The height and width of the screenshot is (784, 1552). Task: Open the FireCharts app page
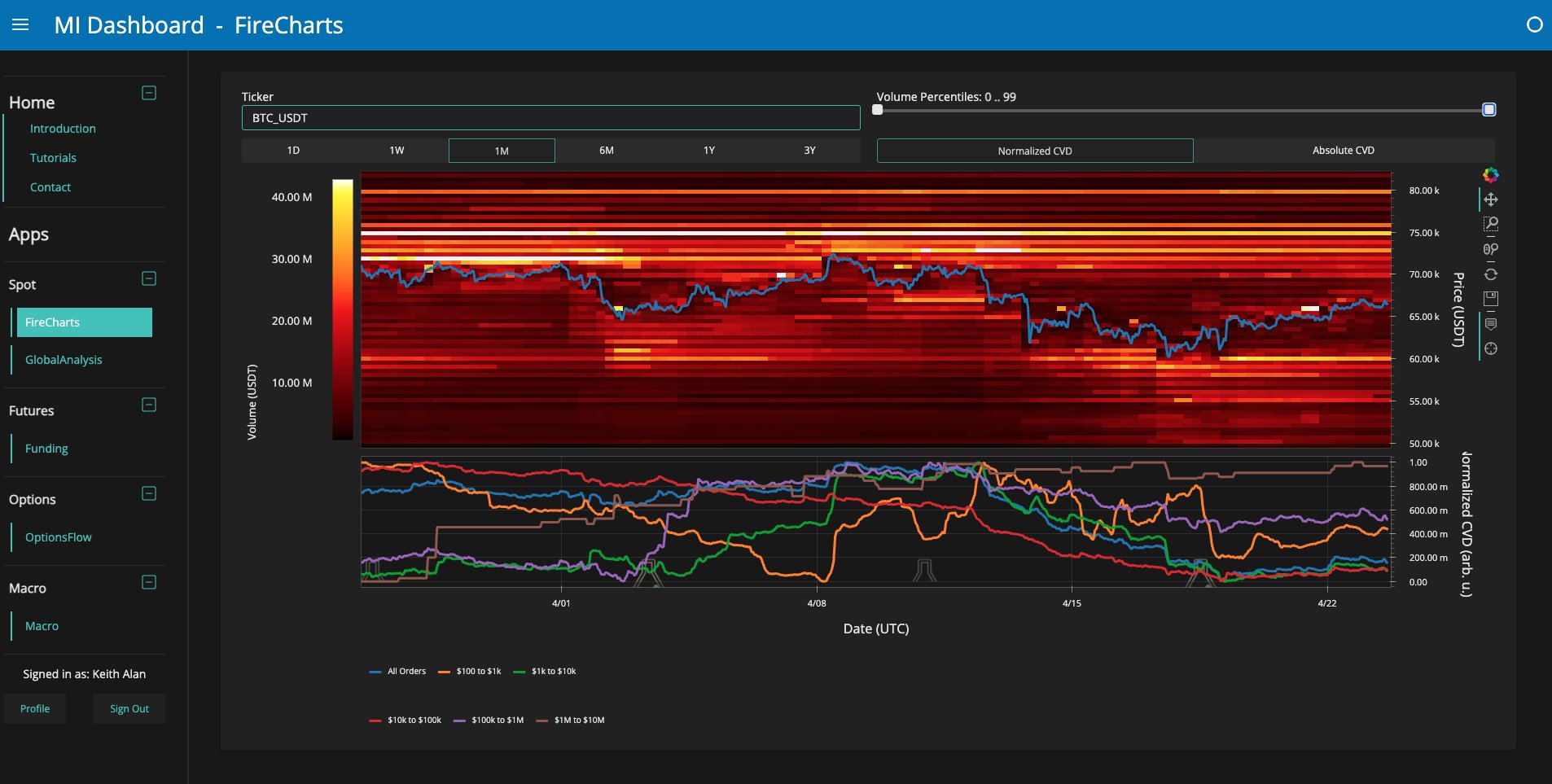(84, 322)
